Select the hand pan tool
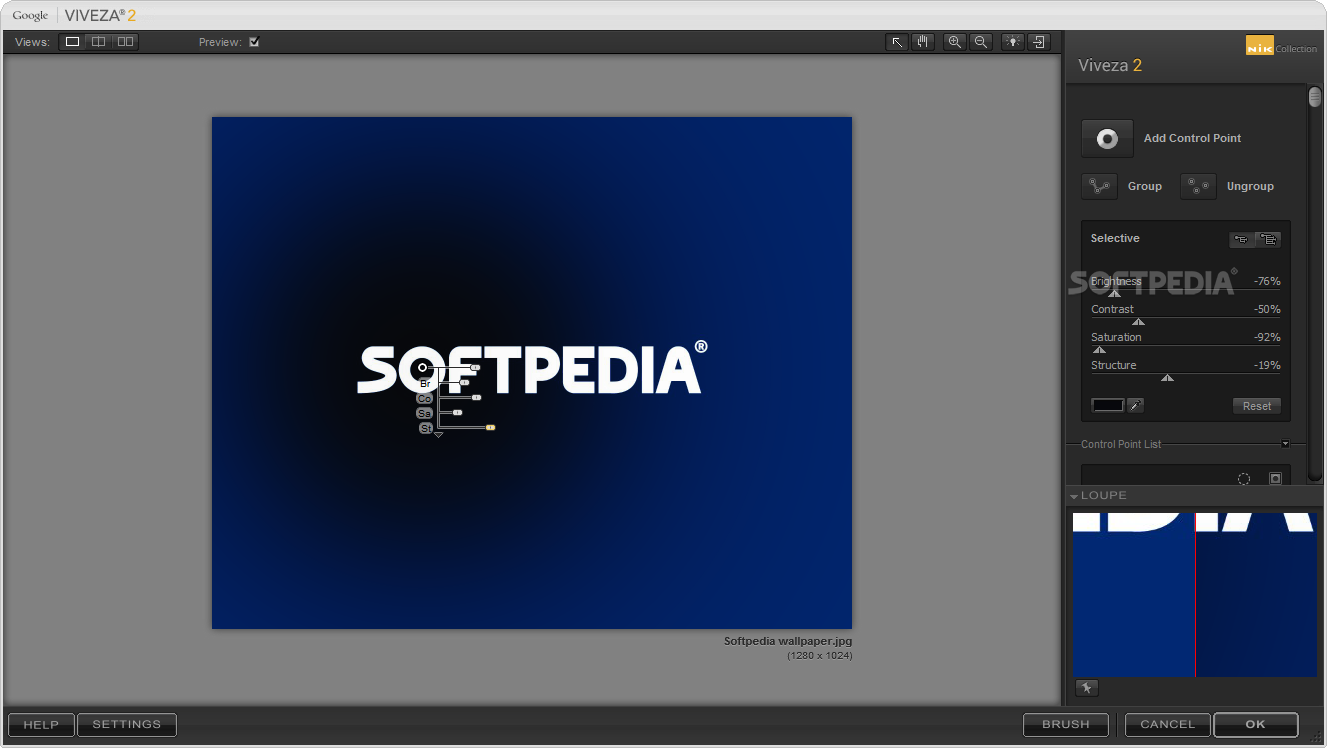 [x=922, y=42]
